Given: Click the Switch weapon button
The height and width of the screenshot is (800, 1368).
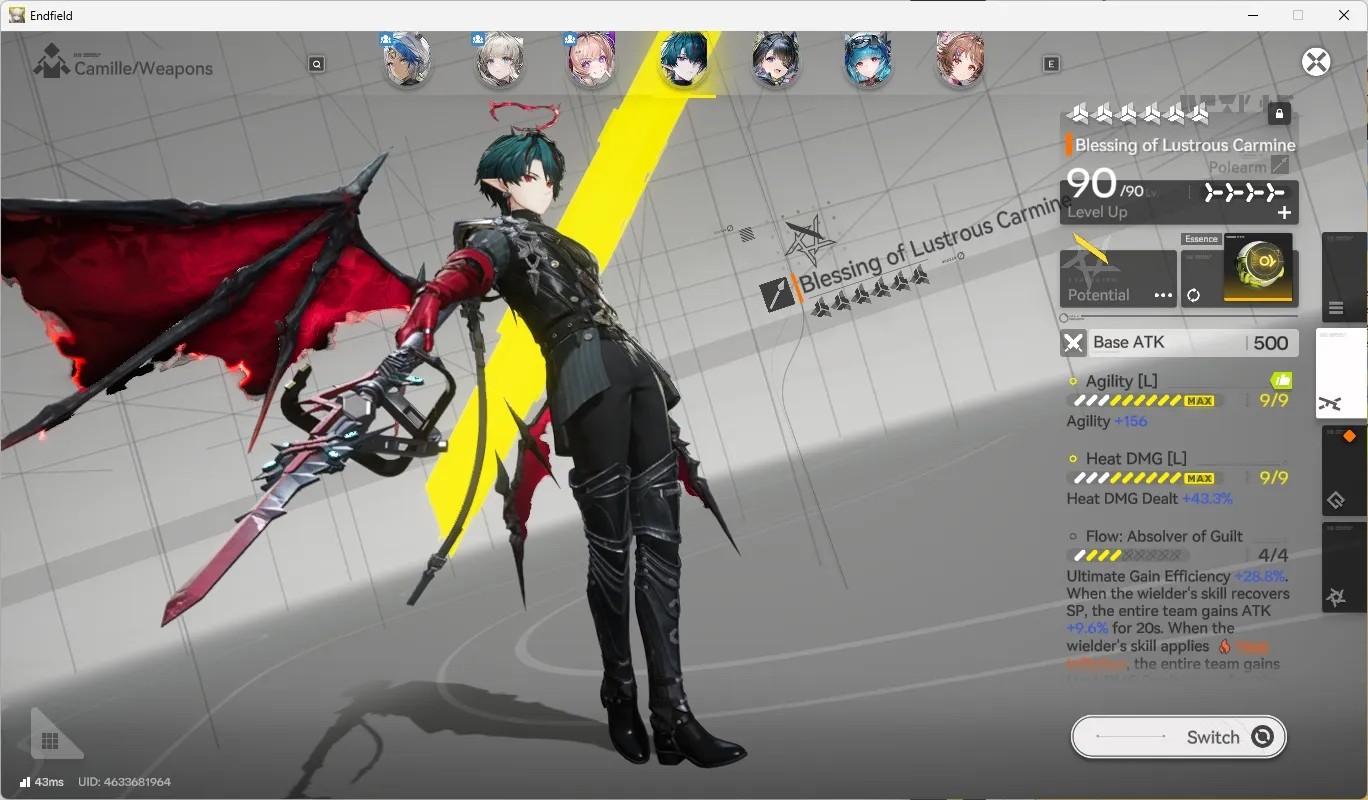Looking at the screenshot, I should (1179, 737).
